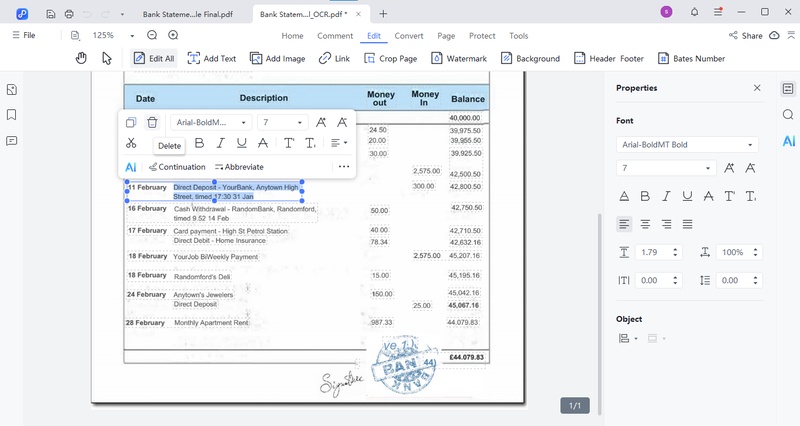Open the font size 7 dropdown in the Properties panel
Image resolution: width=800 pixels, height=426 pixels.
[x=666, y=168]
